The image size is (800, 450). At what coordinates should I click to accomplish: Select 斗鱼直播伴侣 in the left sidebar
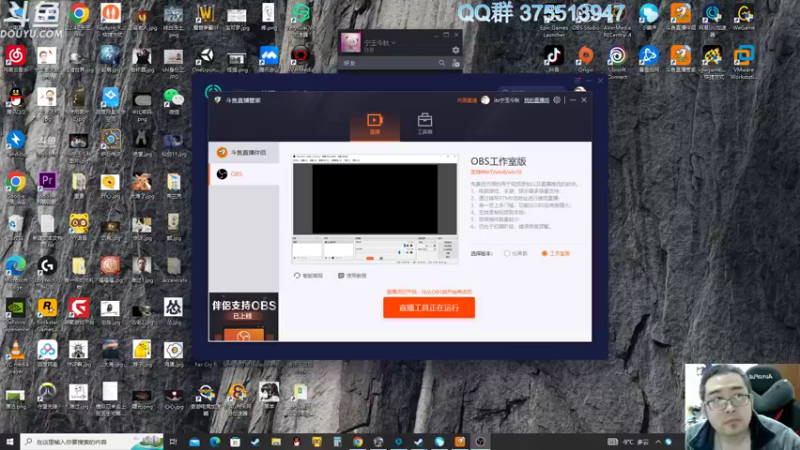[x=244, y=153]
